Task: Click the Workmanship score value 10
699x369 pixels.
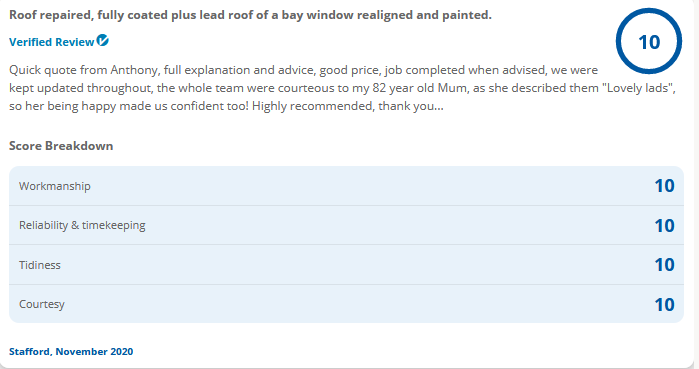Action: 664,186
